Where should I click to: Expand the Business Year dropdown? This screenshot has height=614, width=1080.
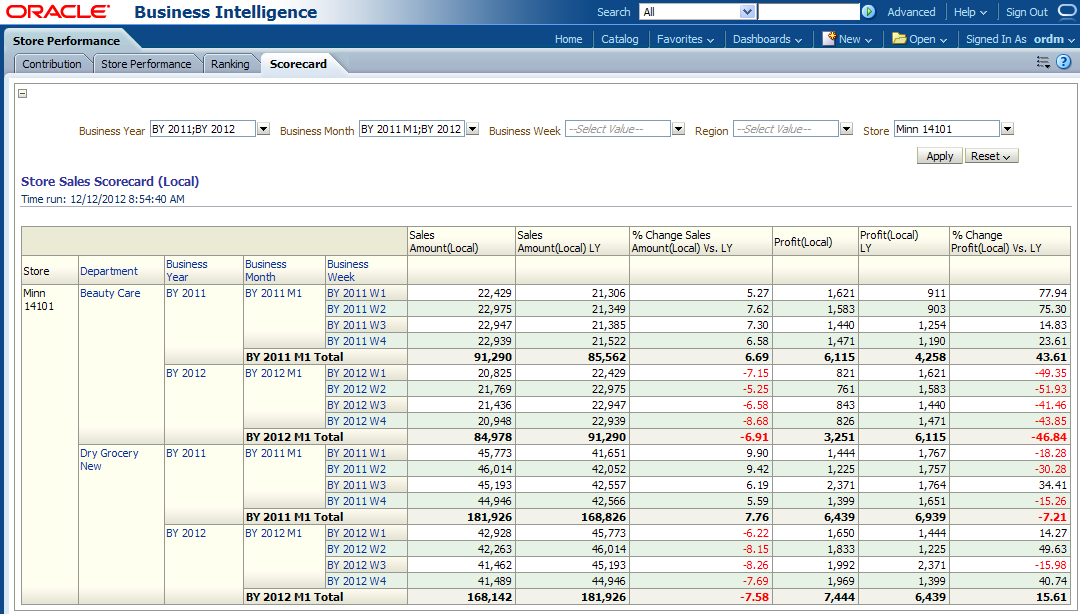264,129
